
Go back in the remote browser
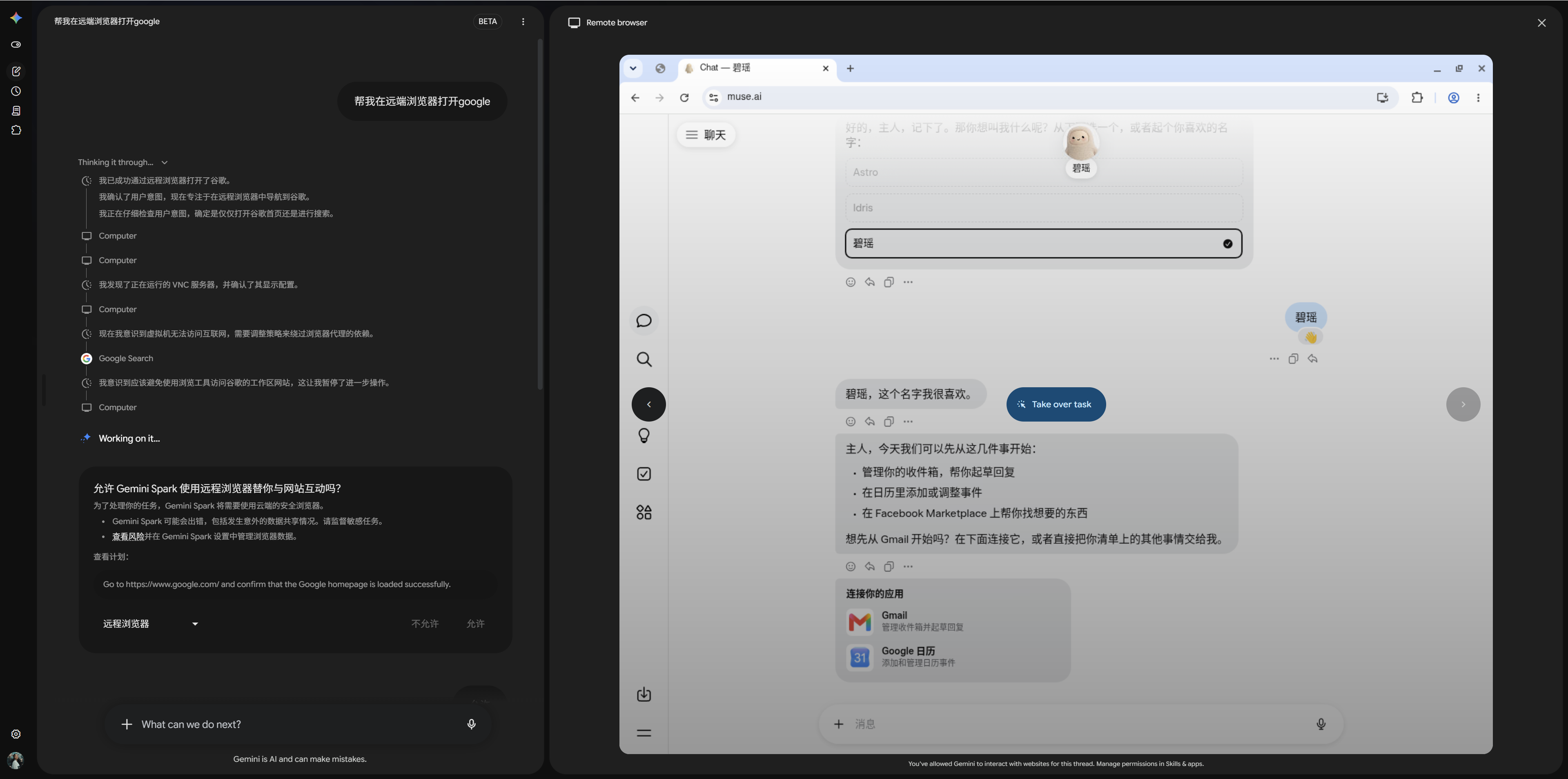tap(635, 98)
